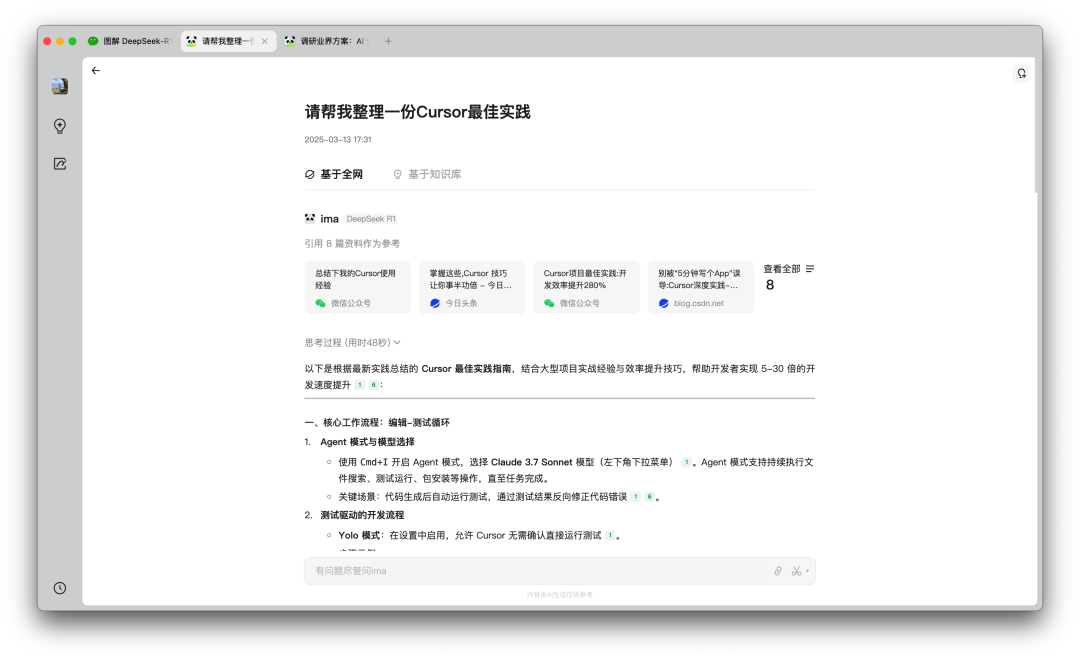Open the user avatar in the sidebar
This screenshot has width=1080, height=660.
60,86
